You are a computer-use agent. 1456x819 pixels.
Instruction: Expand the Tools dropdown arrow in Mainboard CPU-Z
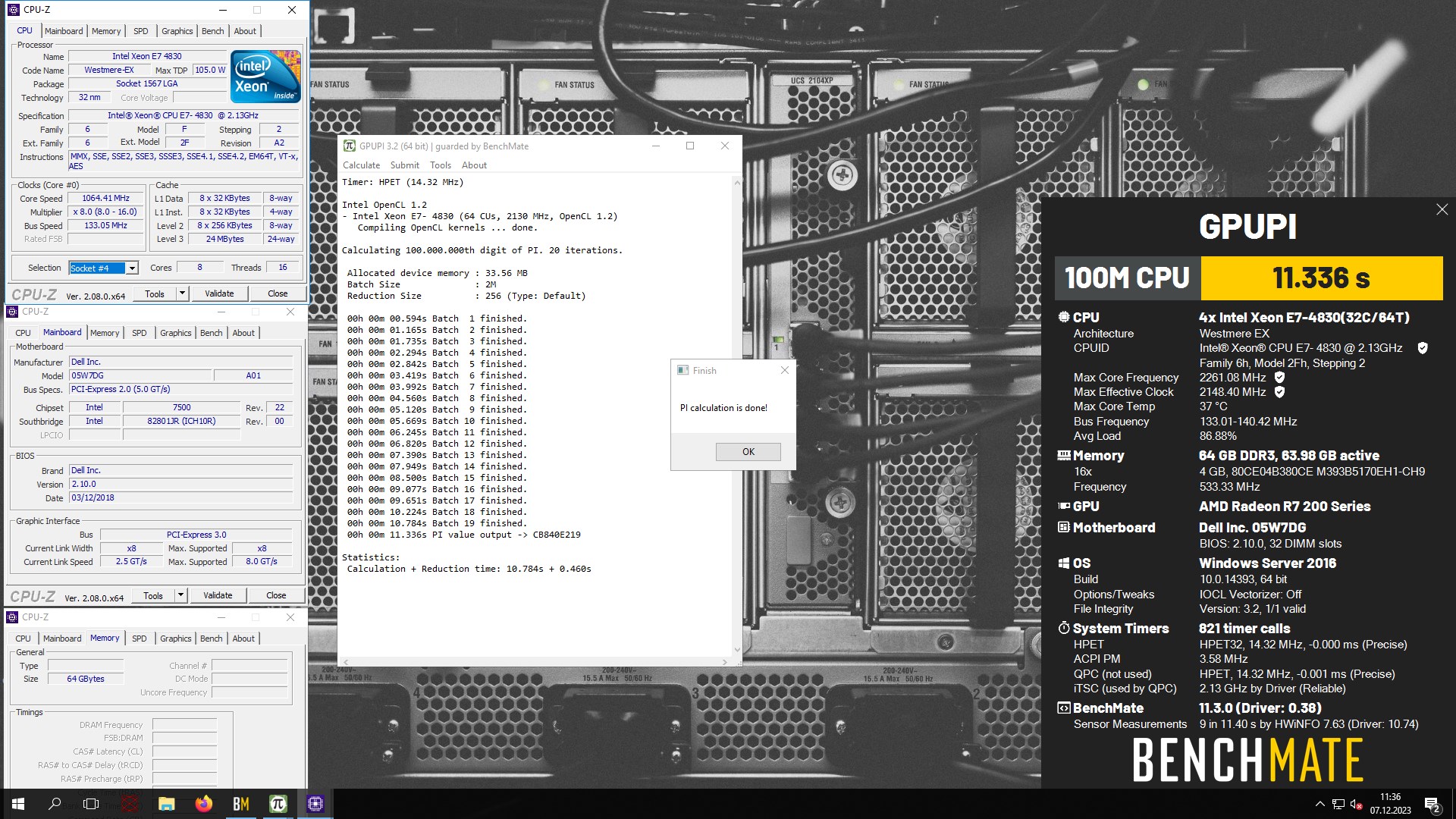point(180,595)
